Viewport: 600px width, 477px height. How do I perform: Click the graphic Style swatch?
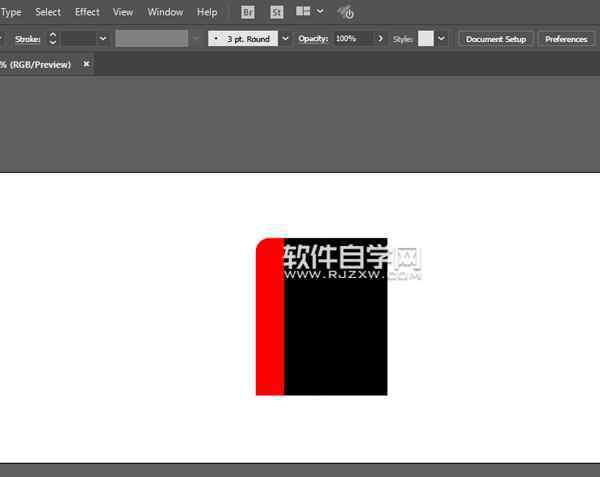click(x=426, y=39)
